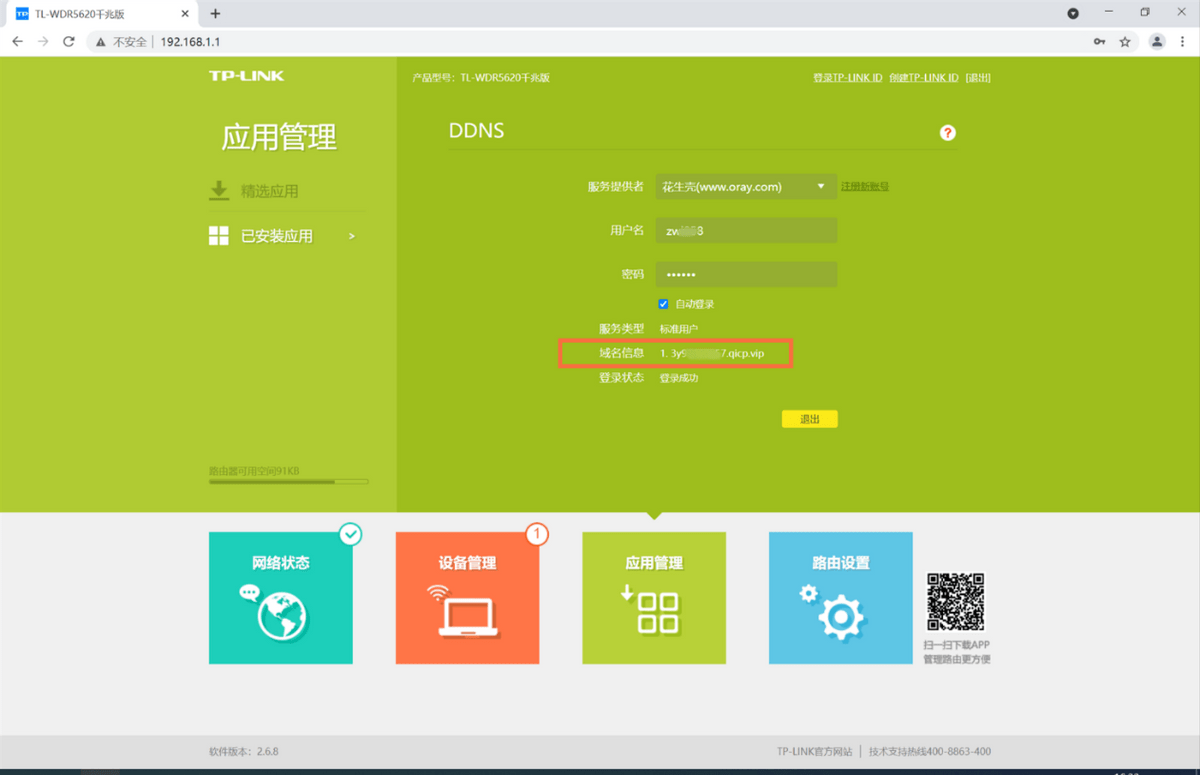The height and width of the screenshot is (775, 1200).
Task: Click the 用户名 input field
Action: 746,230
